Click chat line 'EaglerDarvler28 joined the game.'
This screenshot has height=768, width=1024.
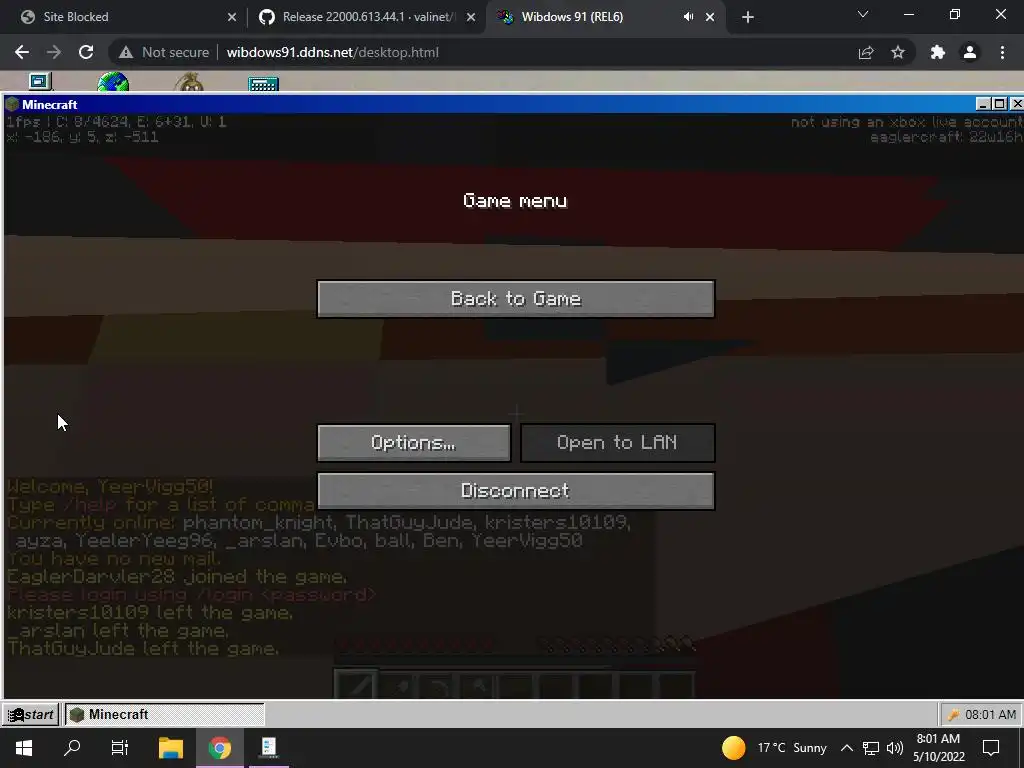[176, 577]
